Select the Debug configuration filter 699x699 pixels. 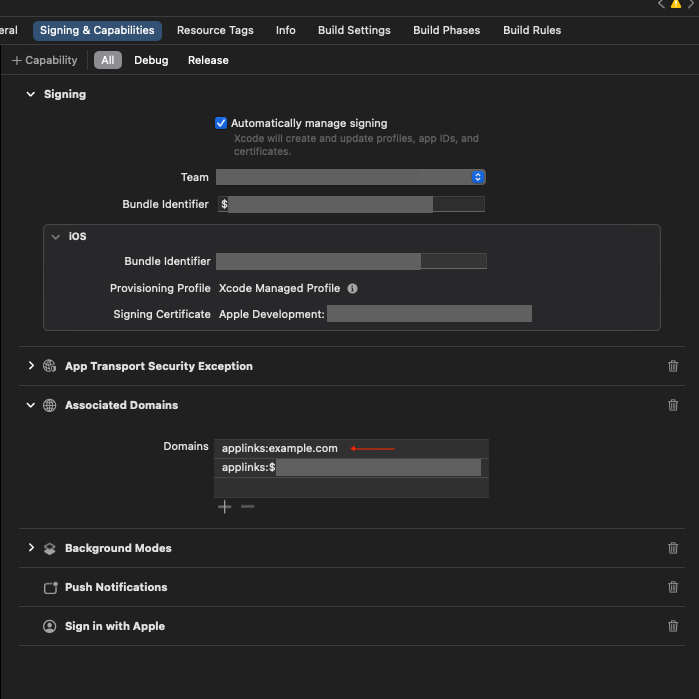coord(151,60)
